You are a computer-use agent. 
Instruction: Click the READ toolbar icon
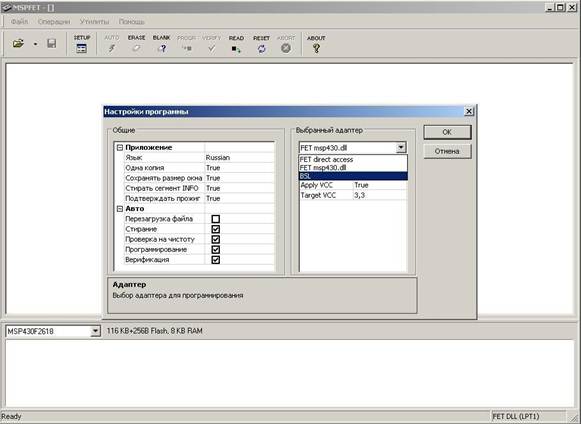(x=236, y=44)
